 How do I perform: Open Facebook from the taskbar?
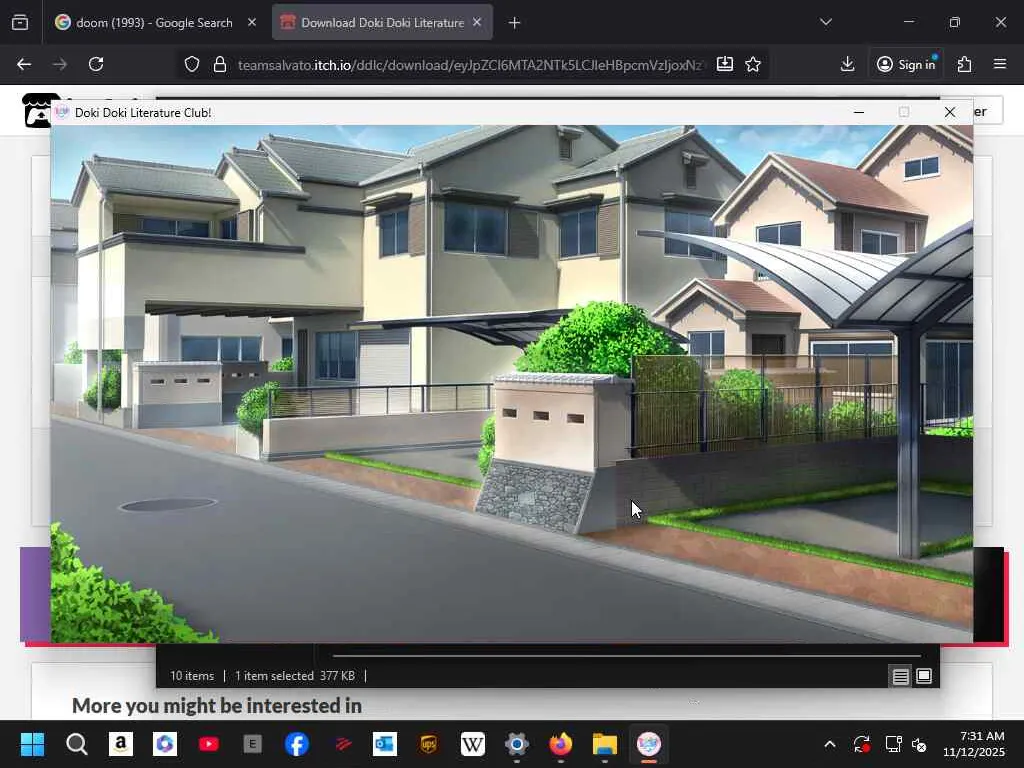click(x=296, y=744)
